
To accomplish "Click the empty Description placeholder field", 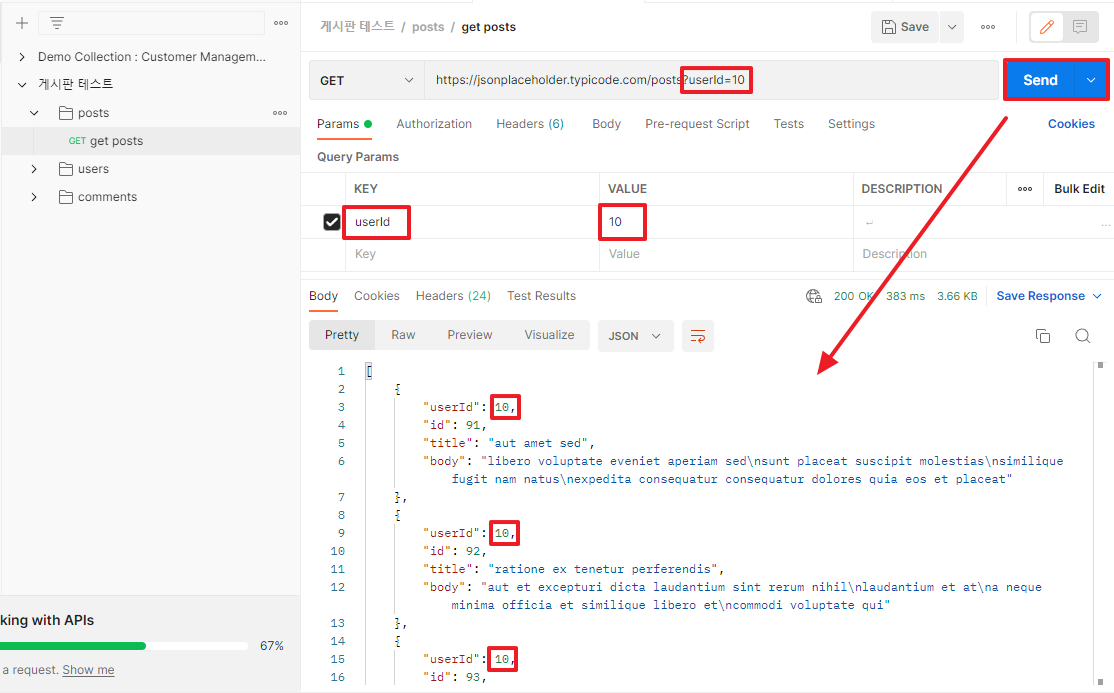I will 983,254.
